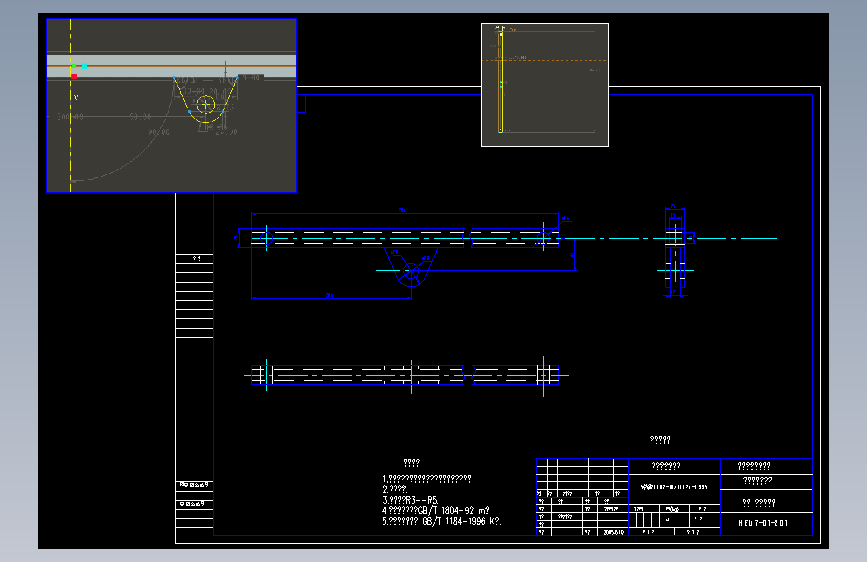867x562 pixels.
Task: Click the drawing number HEU 7-01-201
Action: pos(762,523)
